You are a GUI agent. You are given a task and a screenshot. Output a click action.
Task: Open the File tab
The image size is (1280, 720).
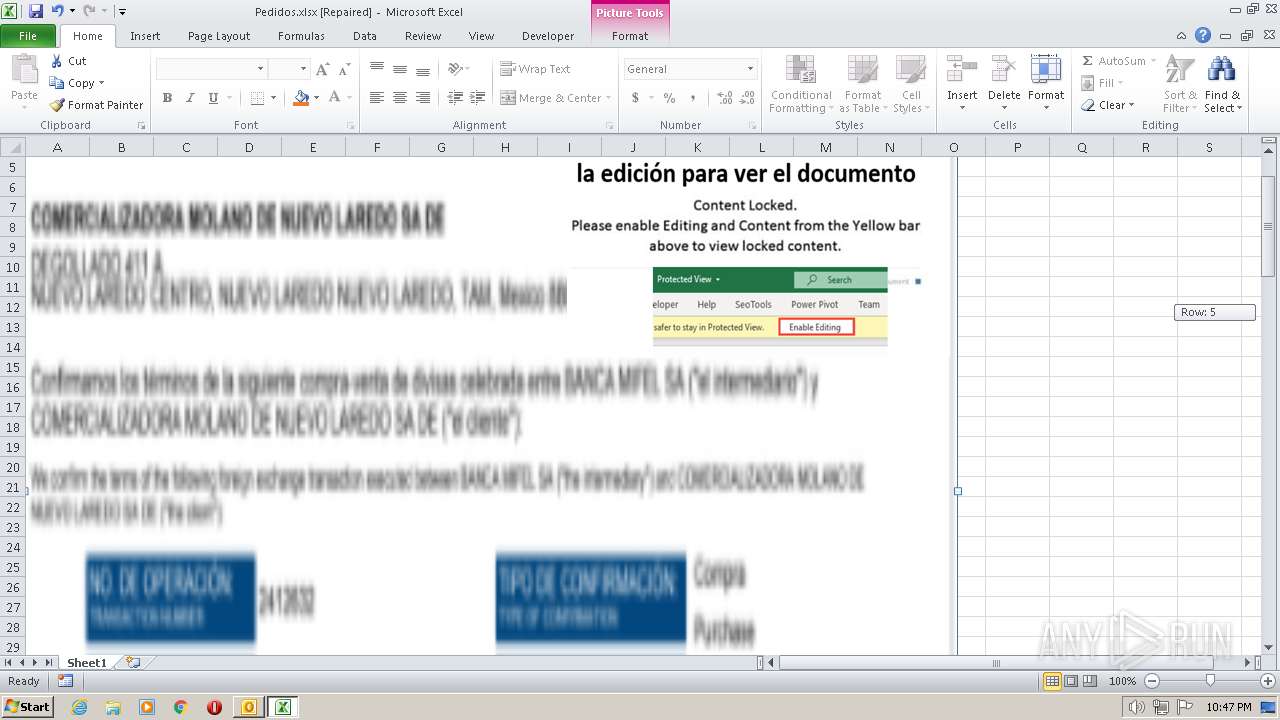(x=28, y=36)
